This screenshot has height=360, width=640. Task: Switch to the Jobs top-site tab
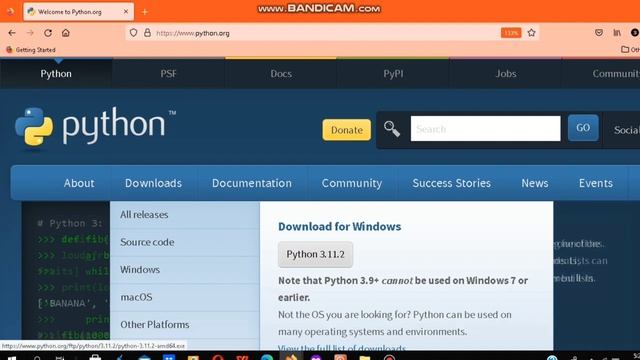point(506,74)
